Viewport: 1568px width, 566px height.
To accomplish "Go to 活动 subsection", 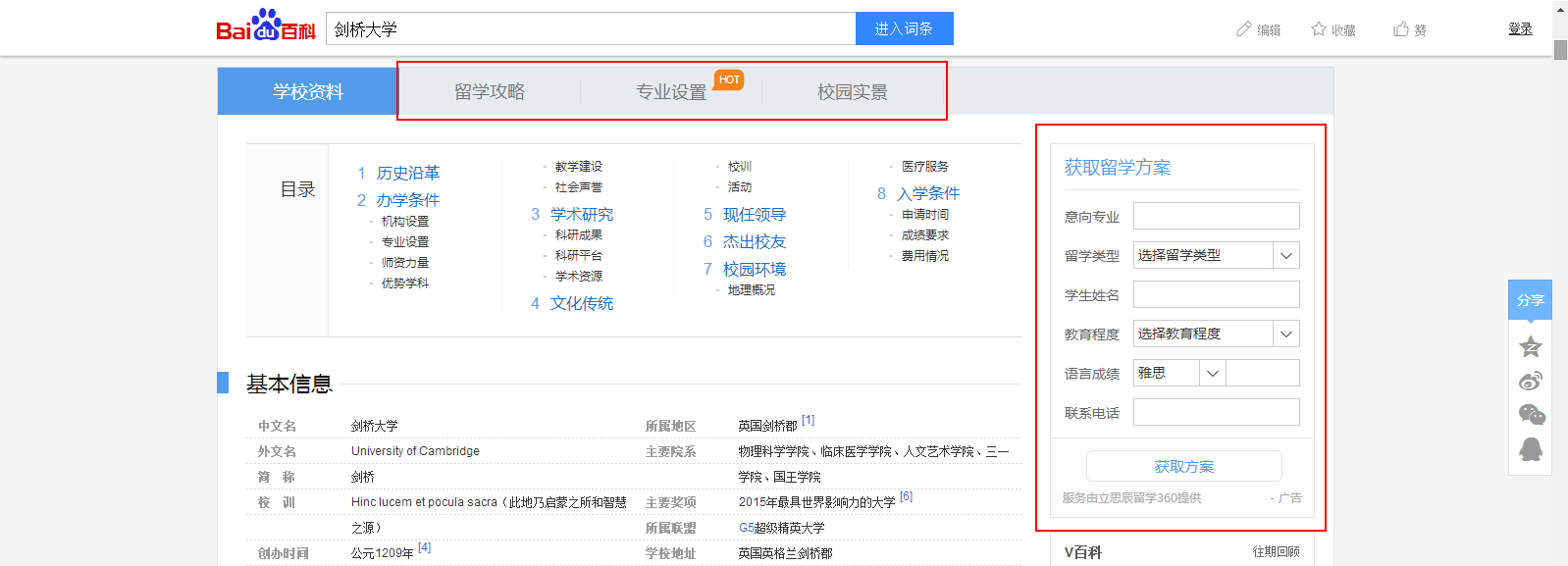I will click(740, 187).
